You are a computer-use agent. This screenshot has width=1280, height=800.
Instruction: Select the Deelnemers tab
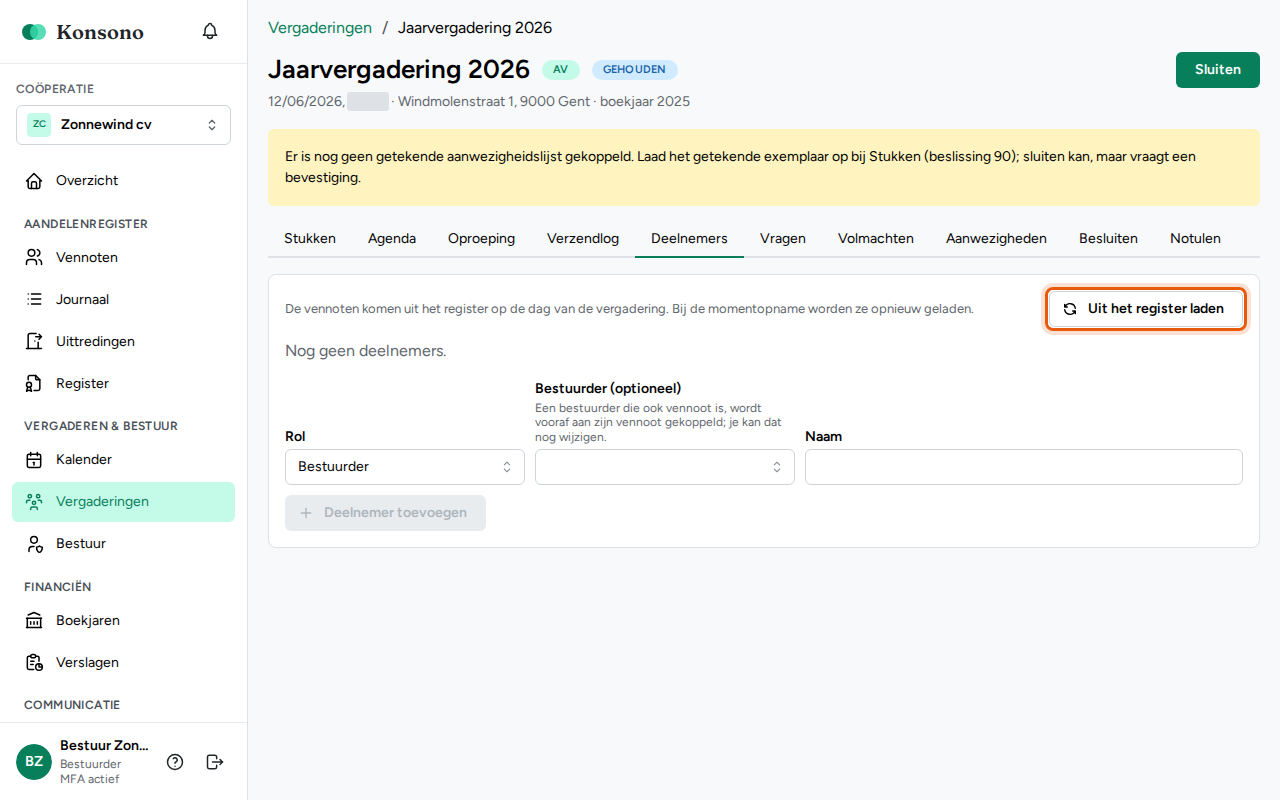(x=689, y=239)
